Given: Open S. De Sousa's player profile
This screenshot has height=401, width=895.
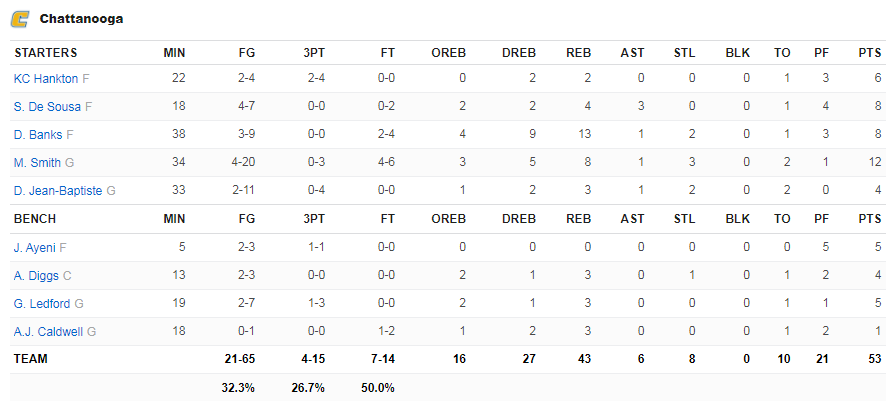Looking at the screenshot, I should click(47, 107).
